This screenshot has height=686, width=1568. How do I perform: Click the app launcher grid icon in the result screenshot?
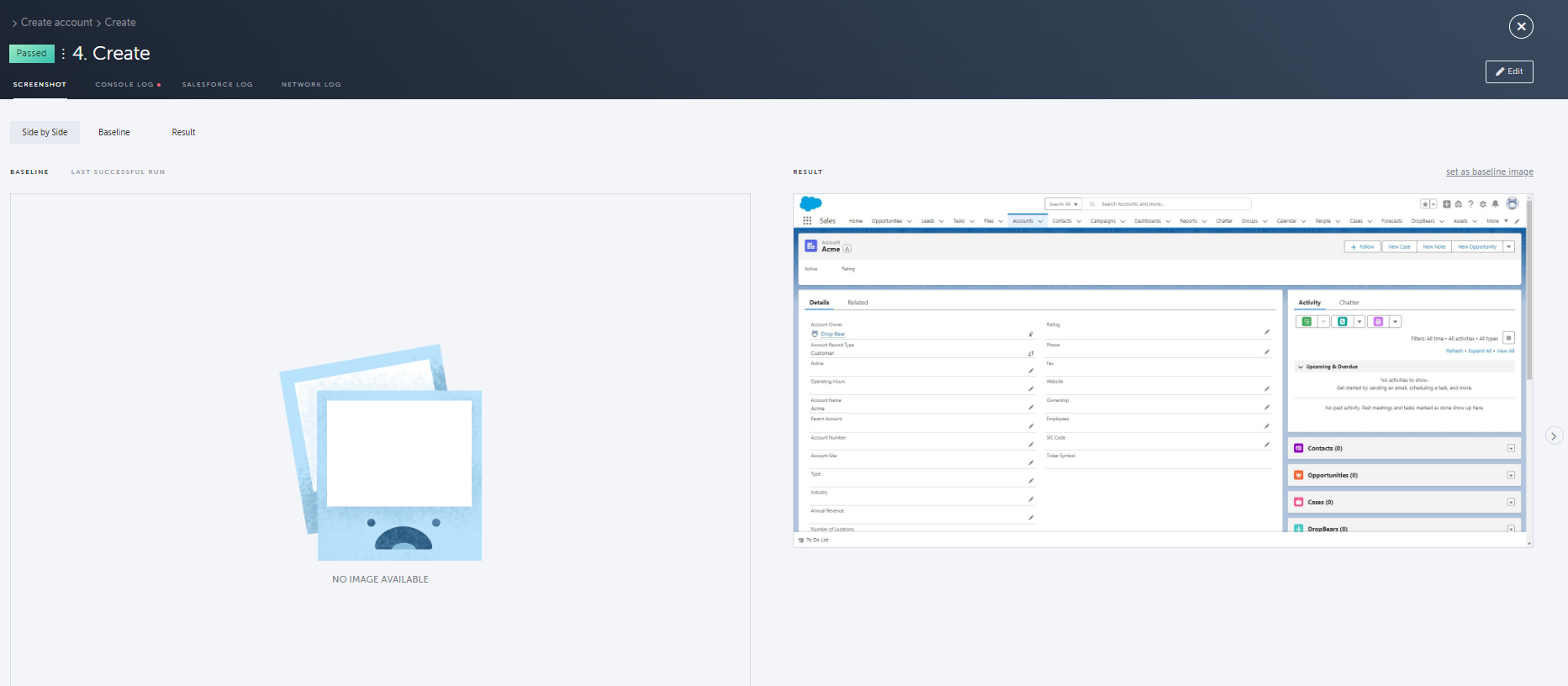point(807,221)
